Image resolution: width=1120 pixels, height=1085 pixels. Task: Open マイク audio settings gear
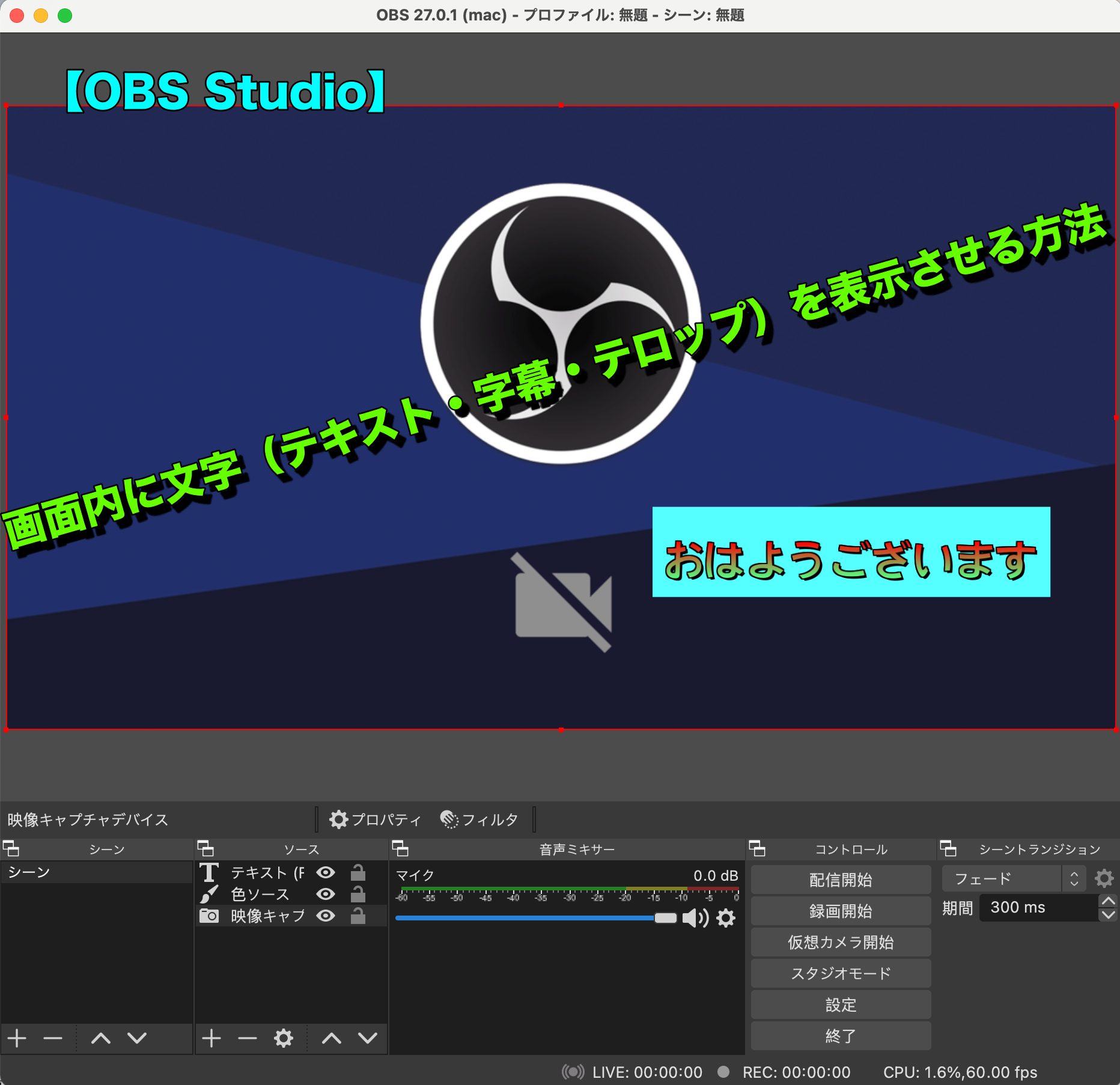click(726, 918)
